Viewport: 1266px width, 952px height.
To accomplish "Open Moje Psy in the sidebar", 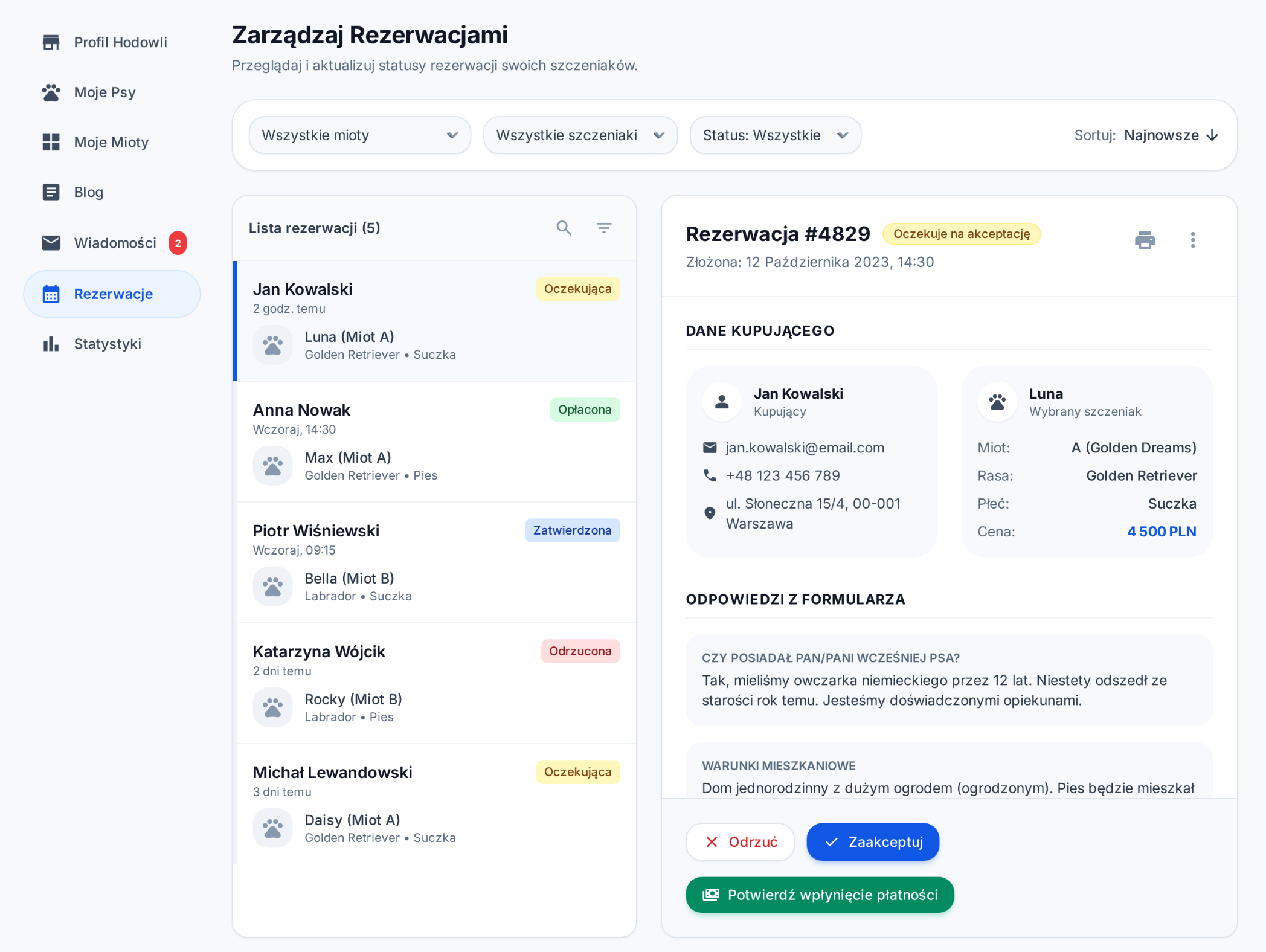I will 104,92.
